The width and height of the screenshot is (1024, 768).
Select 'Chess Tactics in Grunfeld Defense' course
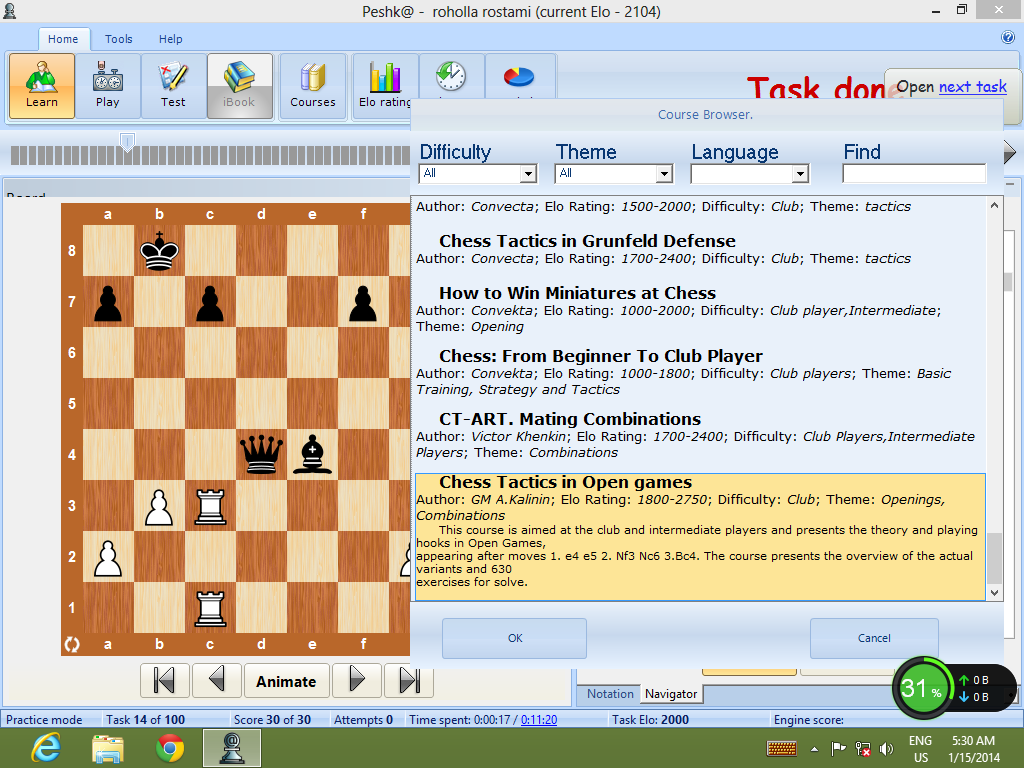click(x=700, y=249)
